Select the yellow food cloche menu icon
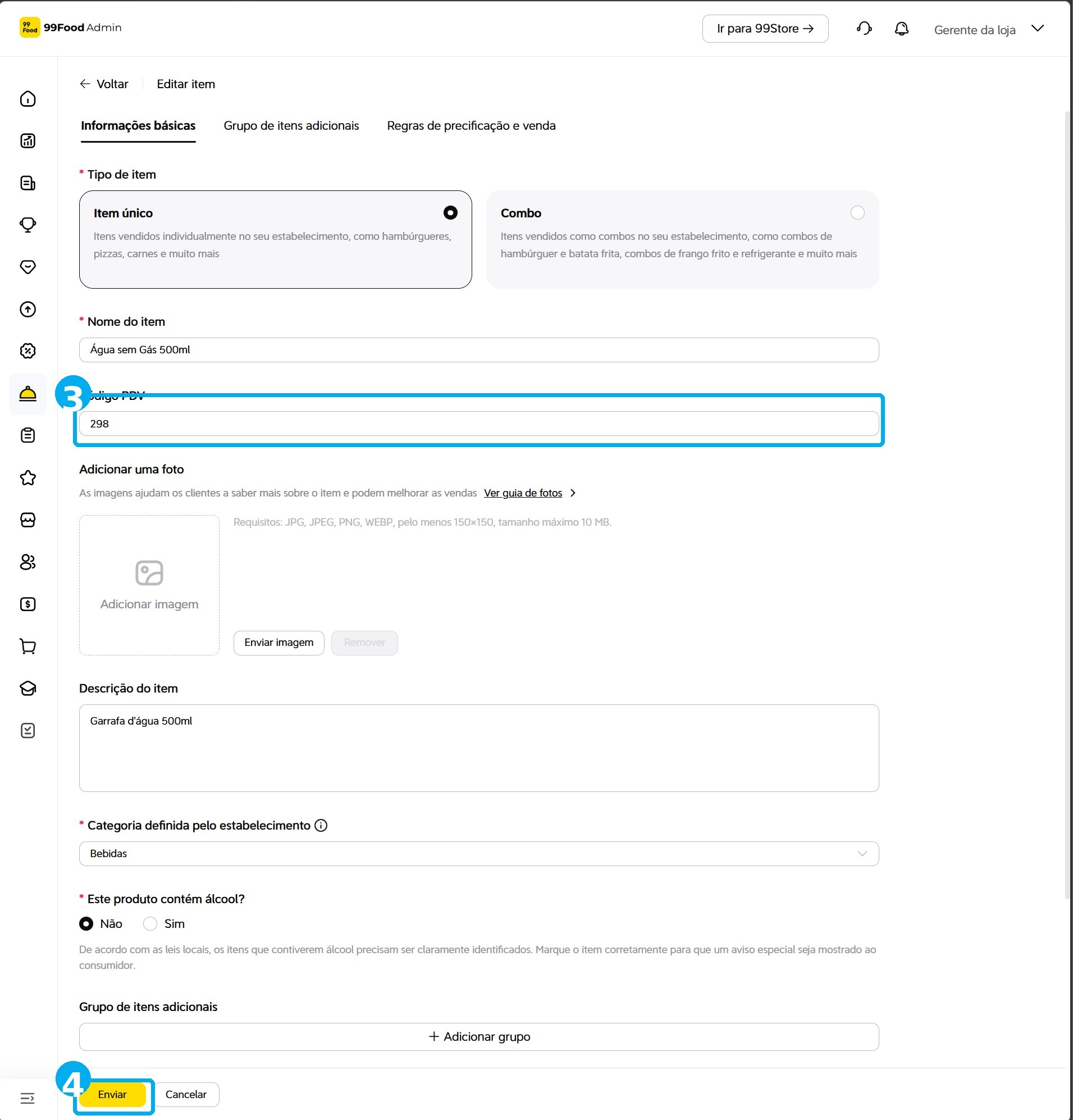Image resolution: width=1073 pixels, height=1120 pixels. (x=28, y=394)
